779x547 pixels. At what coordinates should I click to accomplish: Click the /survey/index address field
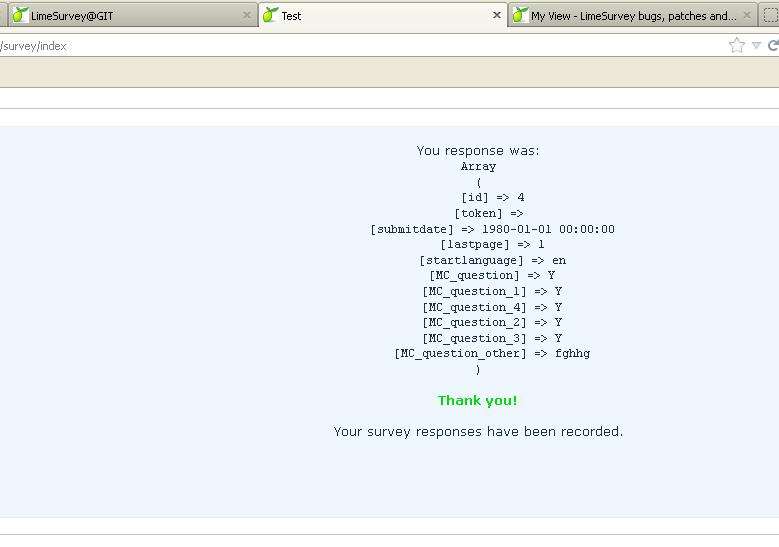pyautogui.click(x=363, y=46)
